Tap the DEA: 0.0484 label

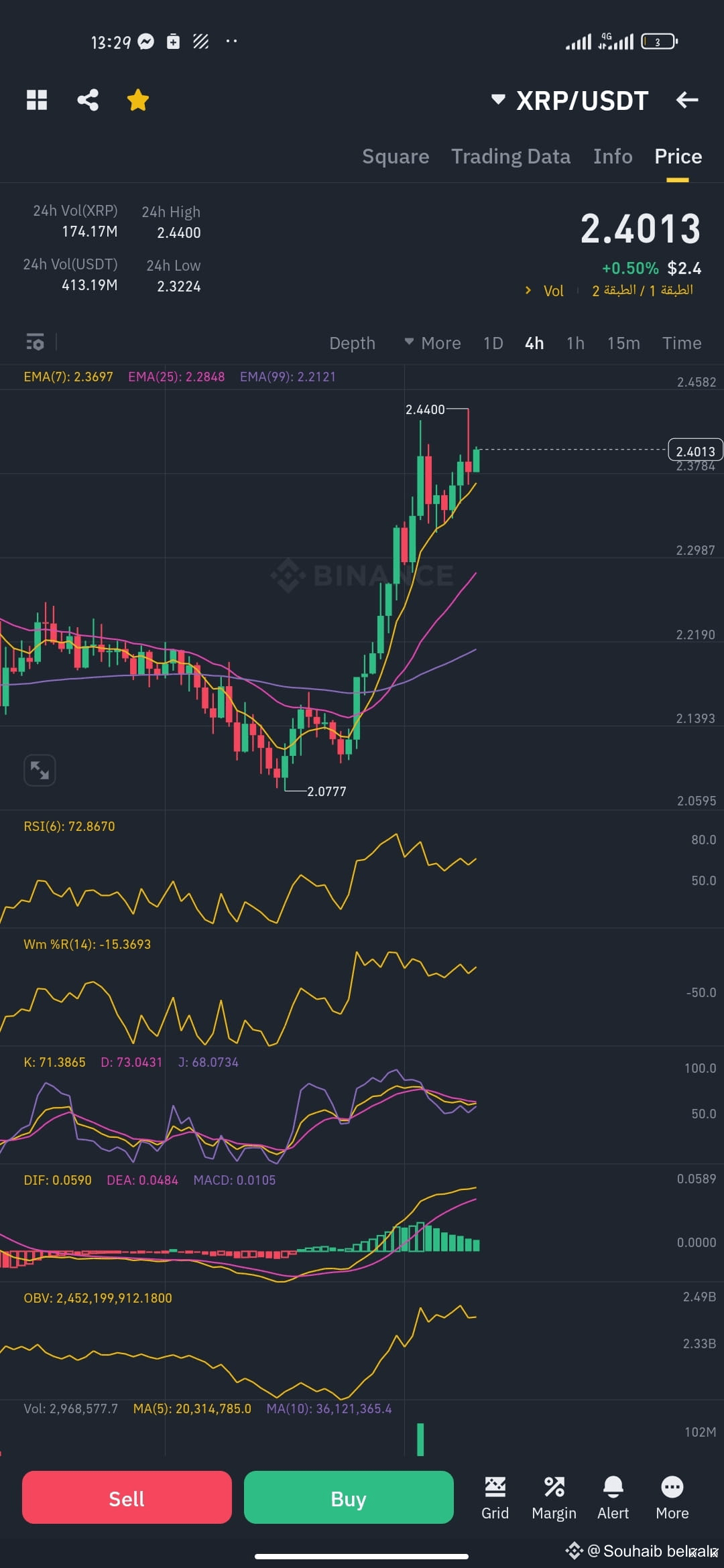tap(142, 1180)
